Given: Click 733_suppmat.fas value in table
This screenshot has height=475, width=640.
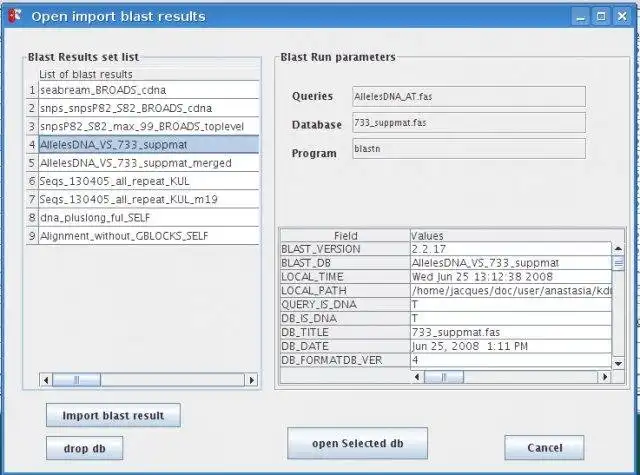Looking at the screenshot, I should tap(511, 332).
